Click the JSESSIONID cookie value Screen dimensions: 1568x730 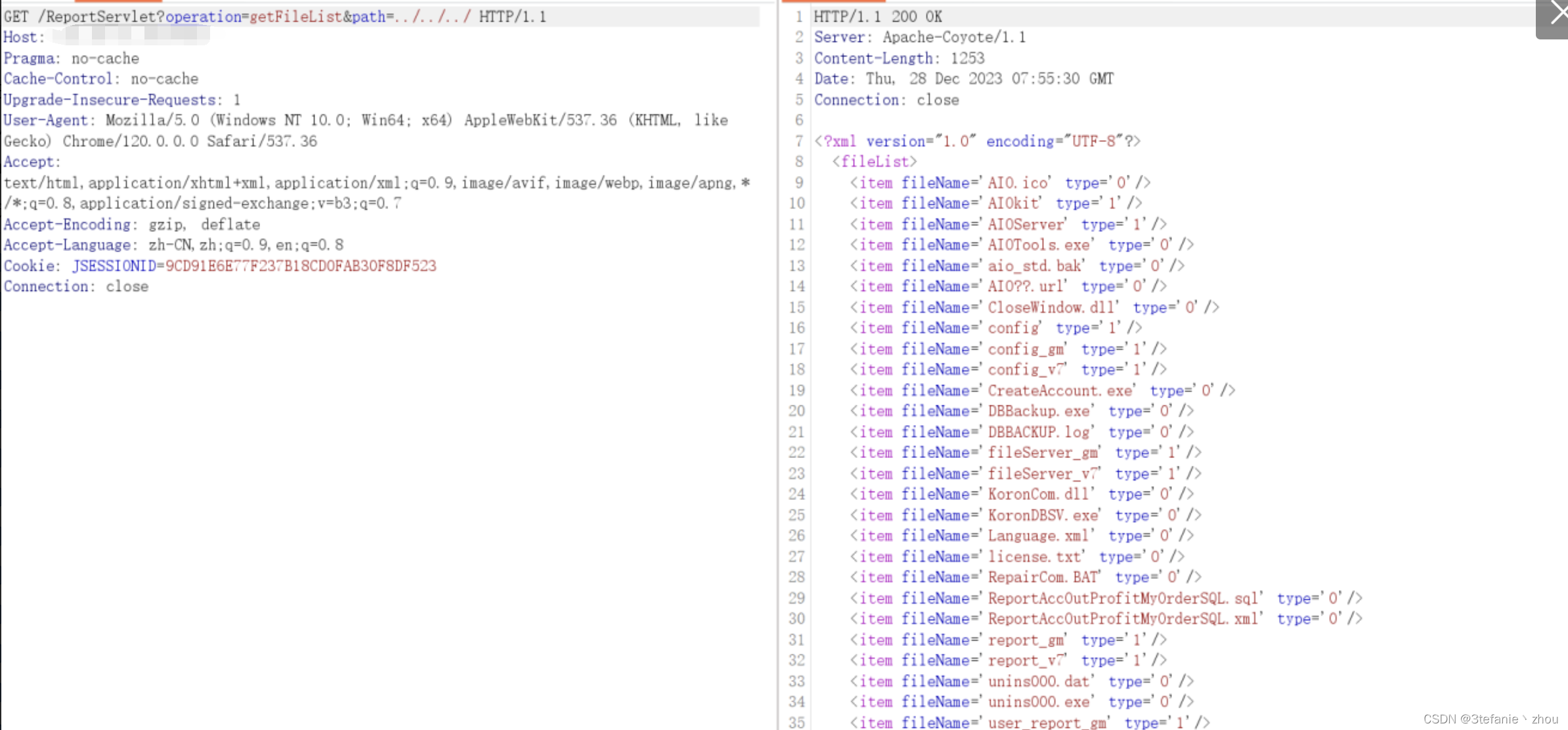pos(300,265)
